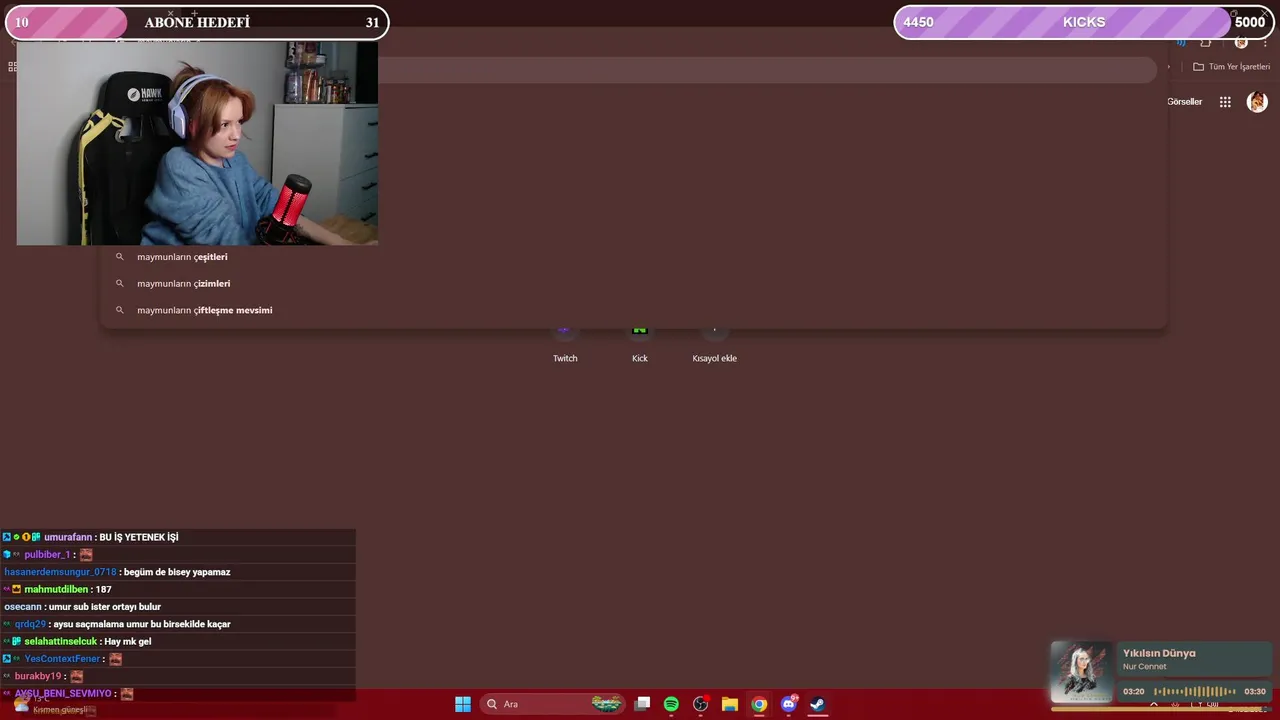Click the song title Yıkılsın Dünya
The width and height of the screenshot is (1280, 720).
click(1159, 653)
